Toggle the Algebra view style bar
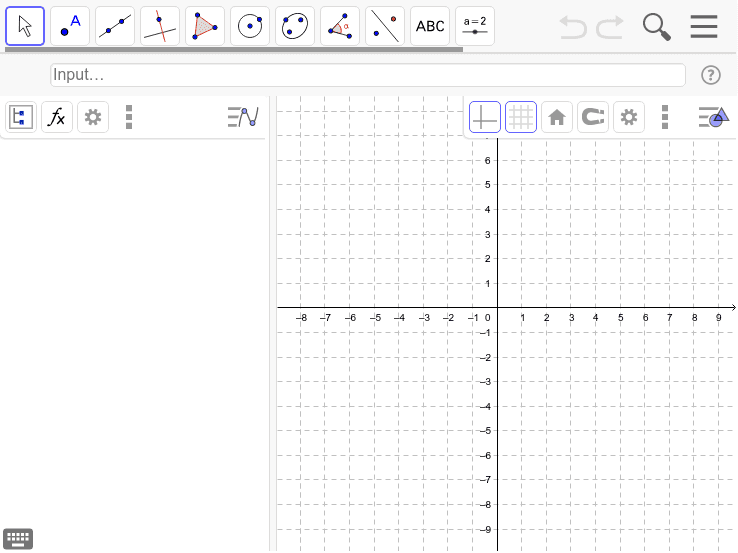Screen dimensions: 738x553 tap(243, 117)
